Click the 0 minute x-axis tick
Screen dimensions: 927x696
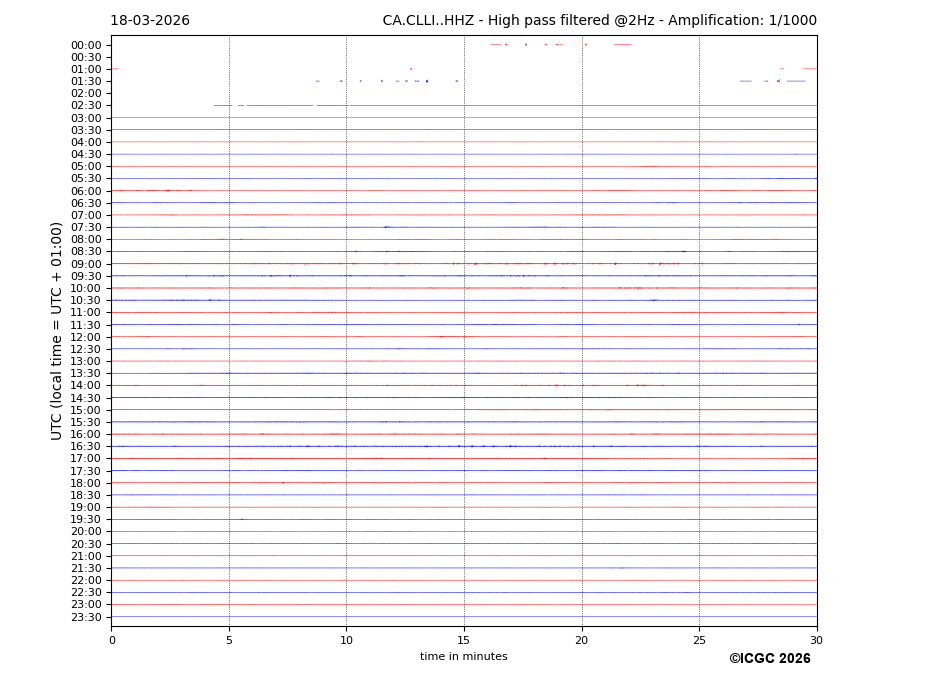click(112, 640)
